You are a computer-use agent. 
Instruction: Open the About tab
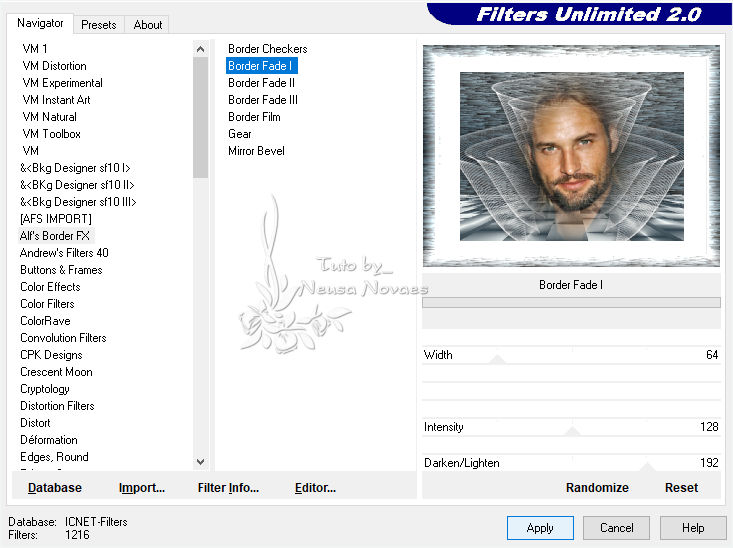[148, 25]
